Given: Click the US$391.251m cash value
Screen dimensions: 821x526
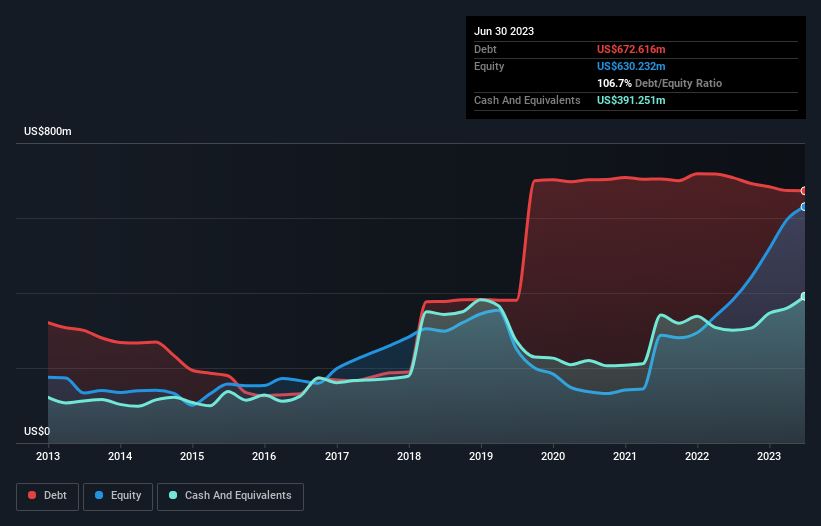Looking at the screenshot, I should pyautogui.click(x=631, y=100).
